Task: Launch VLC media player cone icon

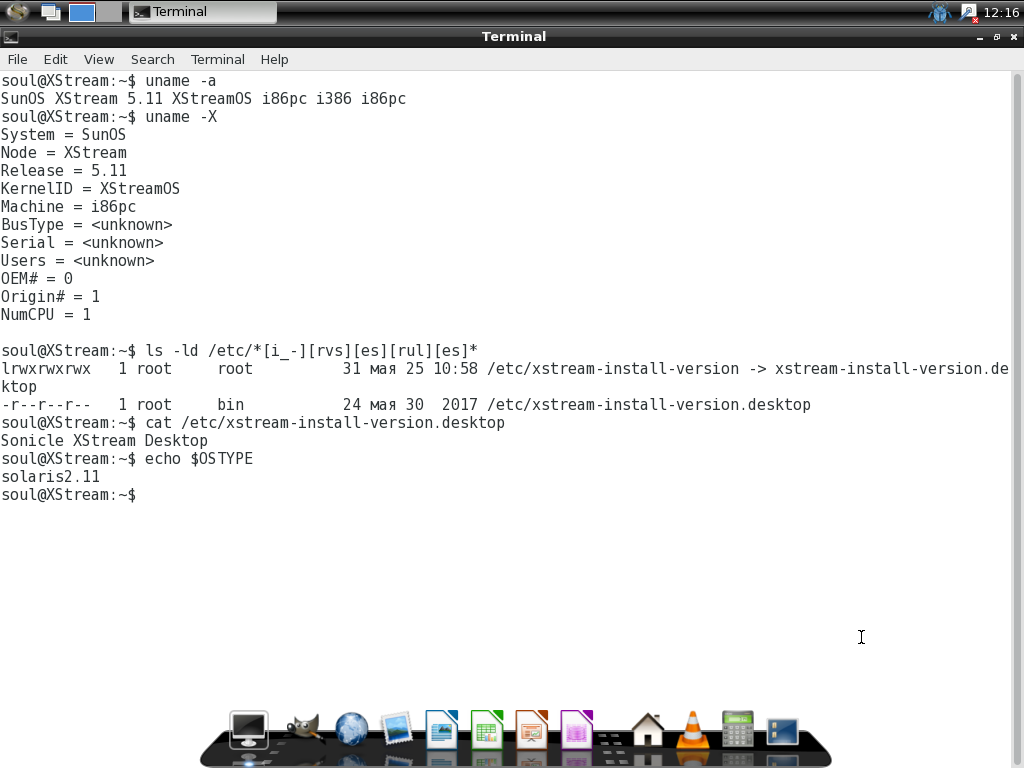Action: [692, 729]
